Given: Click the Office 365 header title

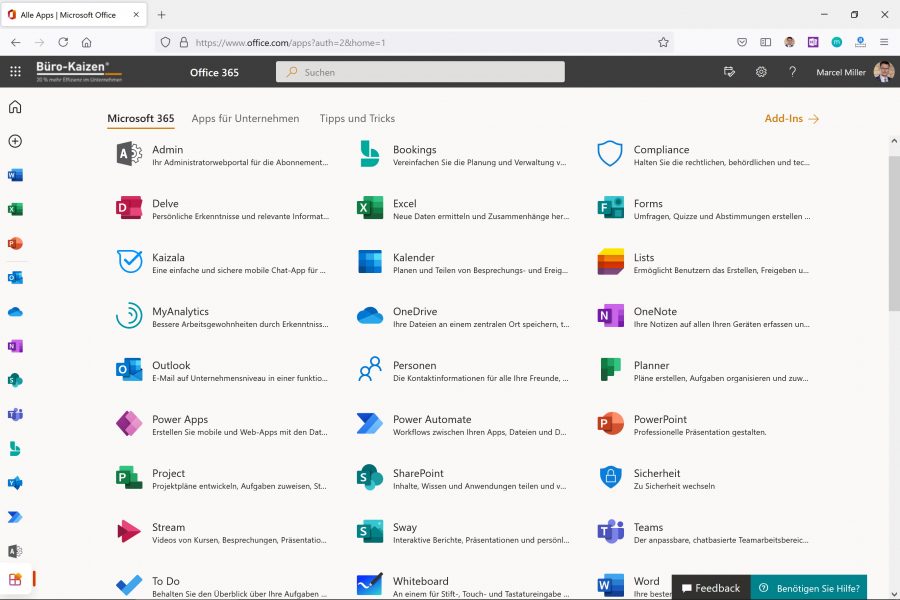Looking at the screenshot, I should [x=214, y=72].
